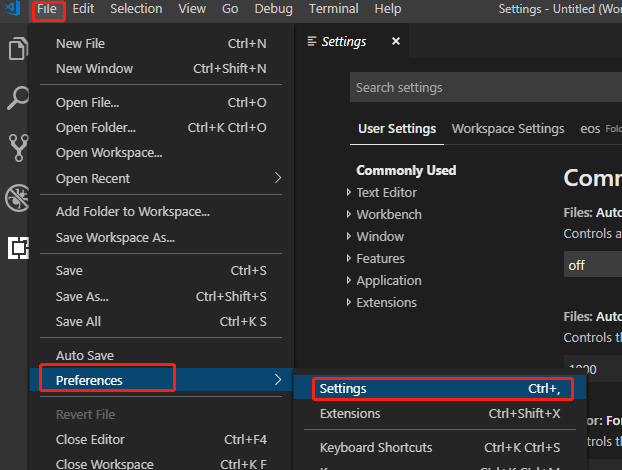Switch to Workspace Settings tab
622x470 pixels.
pyautogui.click(x=508, y=129)
